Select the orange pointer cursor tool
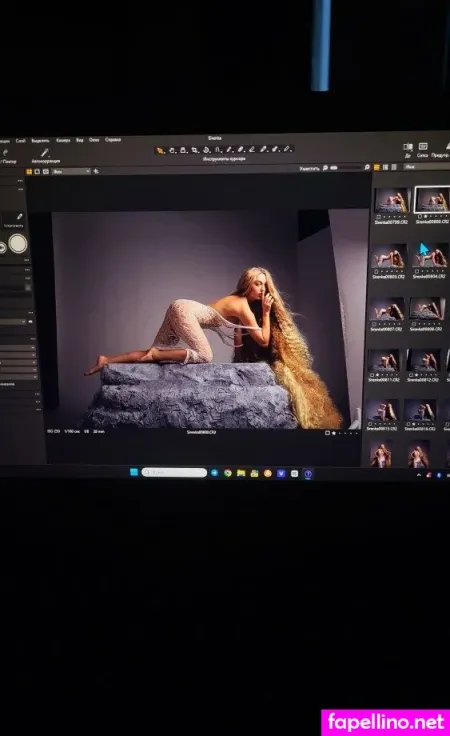This screenshot has width=450, height=736. coord(160,151)
